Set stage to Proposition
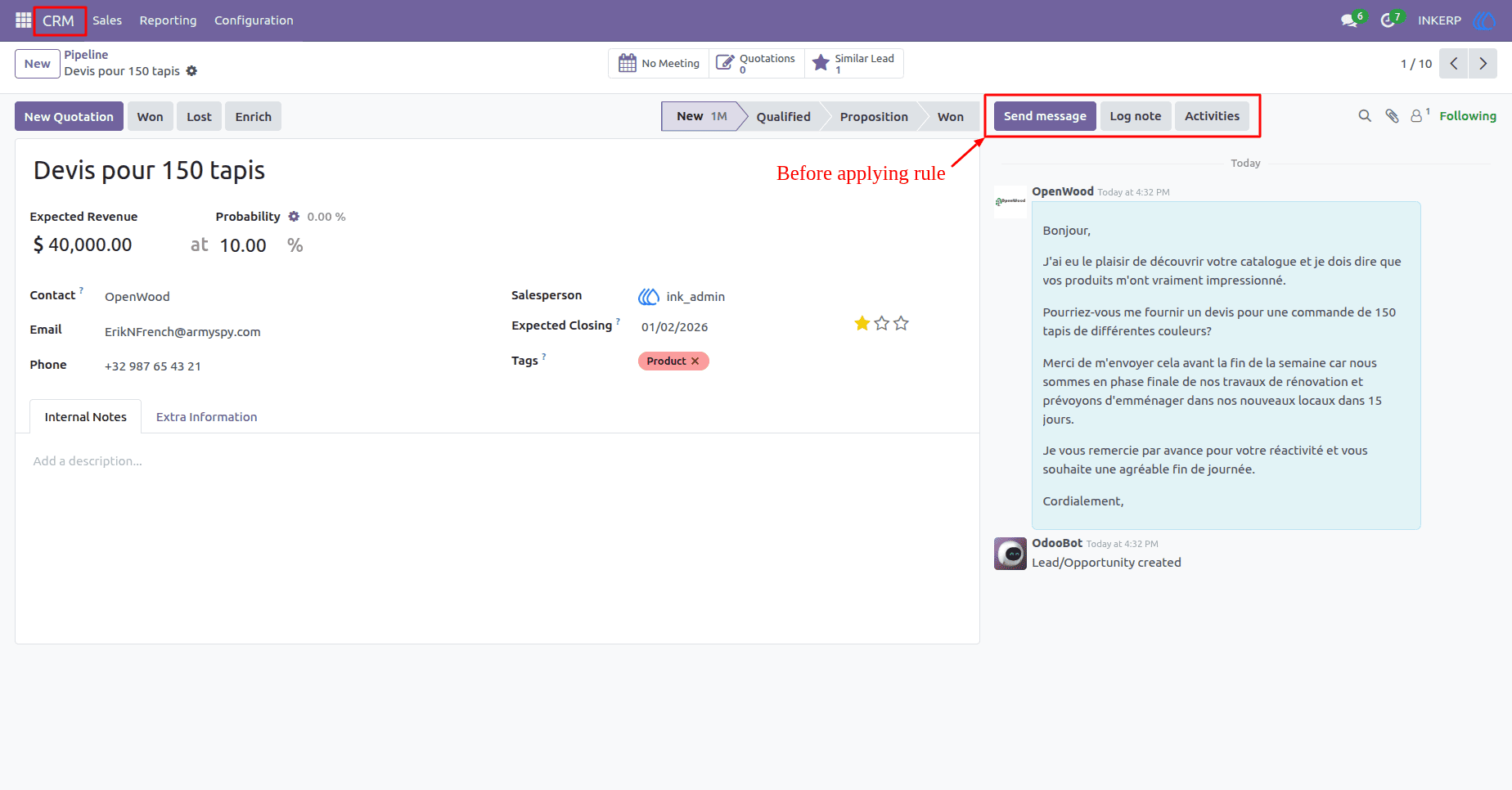Viewport: 1512px width, 790px height. click(874, 116)
